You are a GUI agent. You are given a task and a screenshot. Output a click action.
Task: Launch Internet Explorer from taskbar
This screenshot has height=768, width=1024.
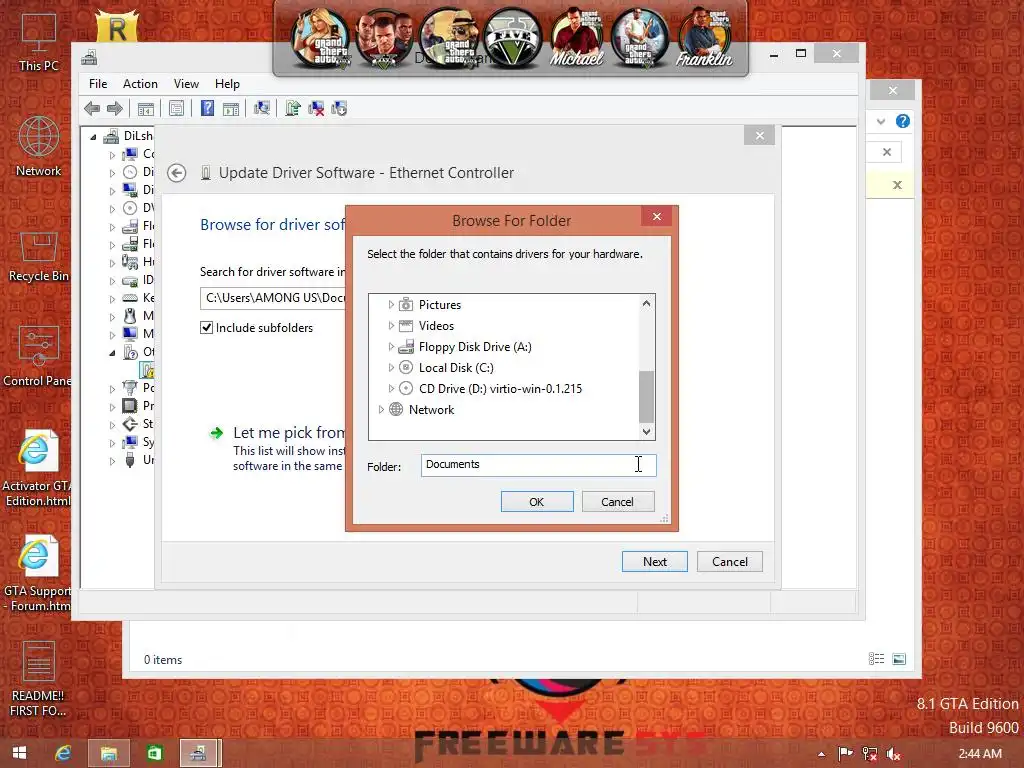pyautogui.click(x=63, y=753)
